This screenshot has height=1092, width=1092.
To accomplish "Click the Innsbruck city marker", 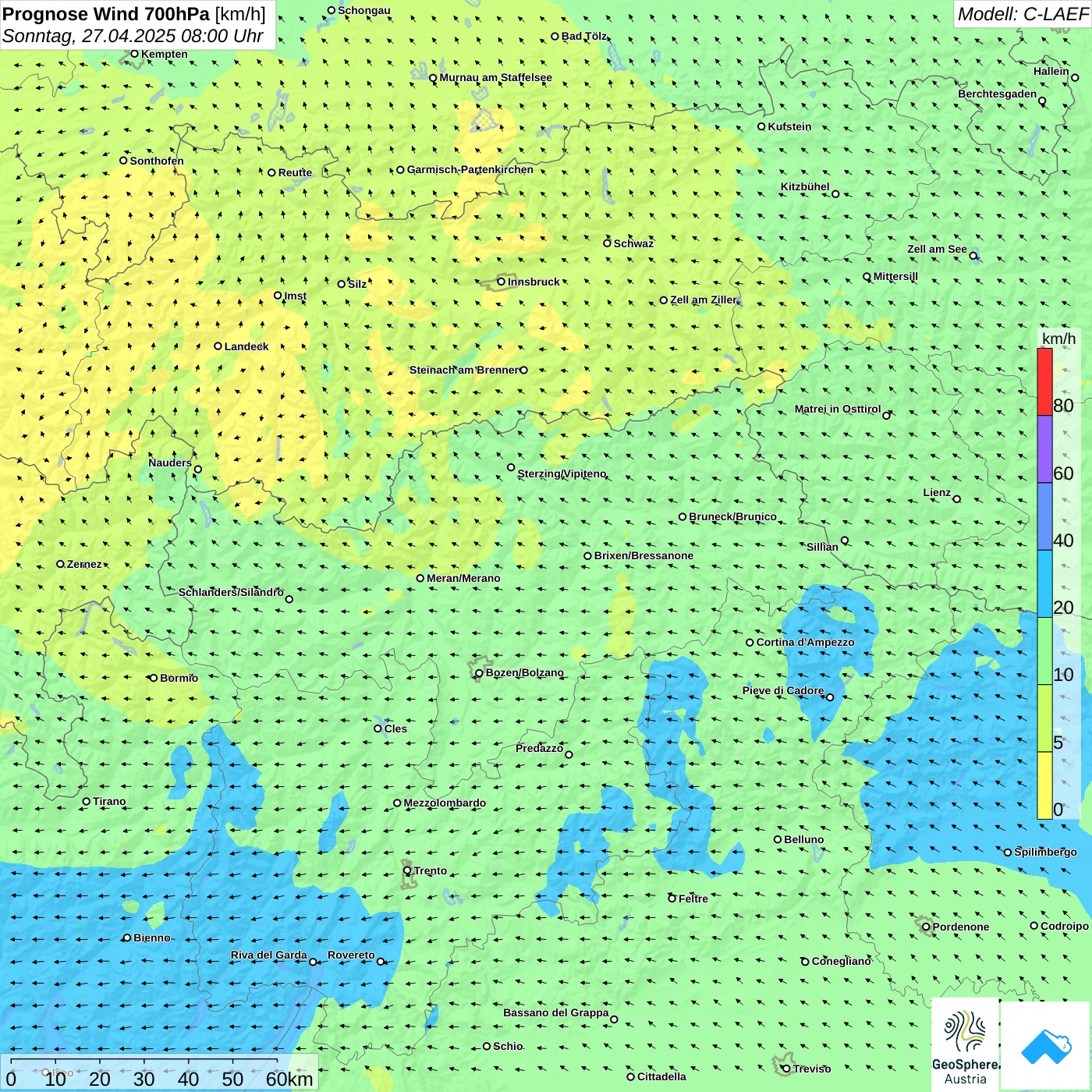I will click(502, 282).
